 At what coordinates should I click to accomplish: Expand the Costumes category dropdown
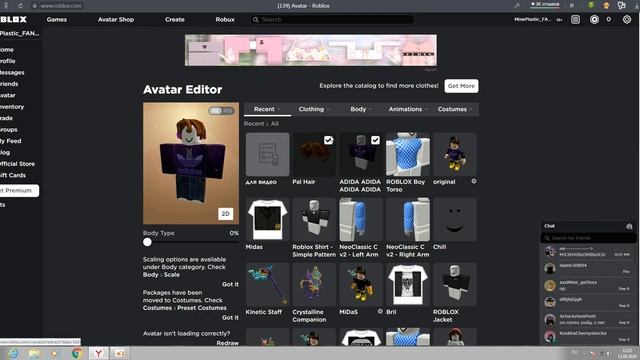pyautogui.click(x=455, y=109)
